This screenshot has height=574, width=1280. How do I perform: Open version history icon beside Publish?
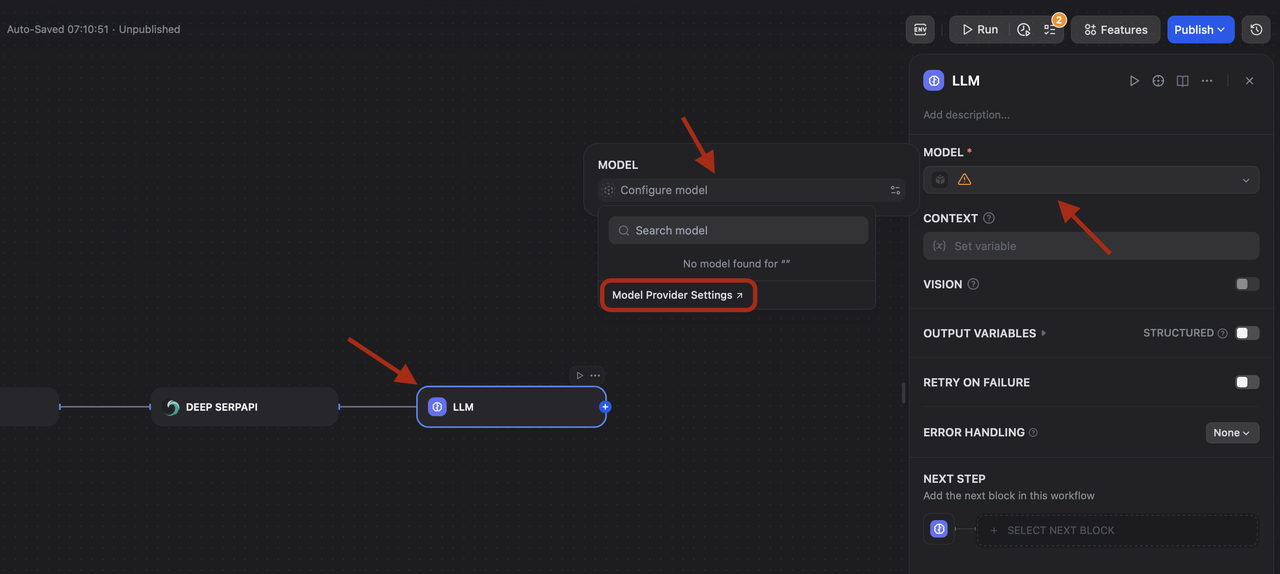[1256, 30]
